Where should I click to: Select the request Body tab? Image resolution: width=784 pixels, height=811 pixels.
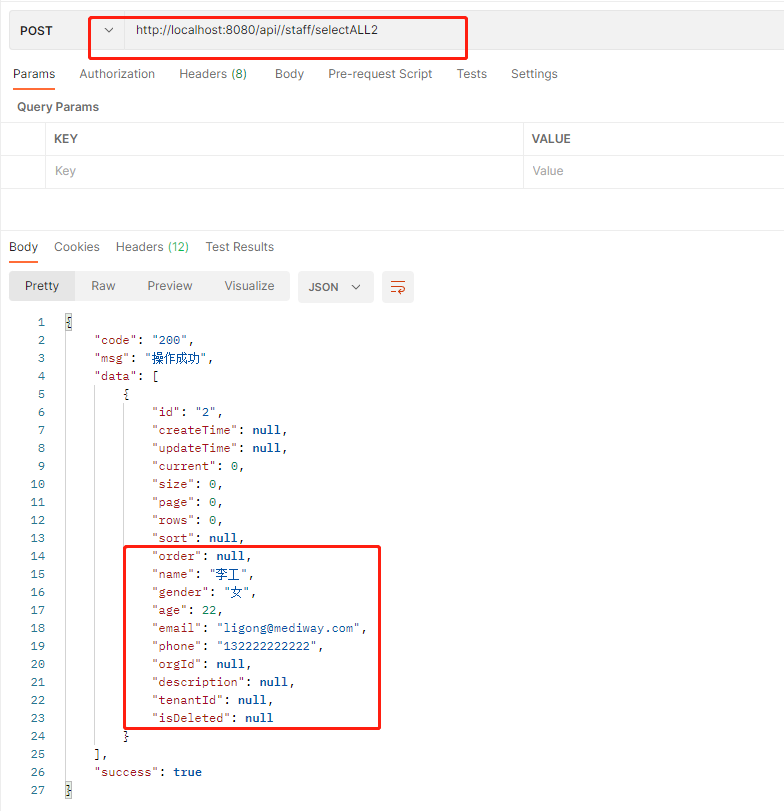click(289, 74)
